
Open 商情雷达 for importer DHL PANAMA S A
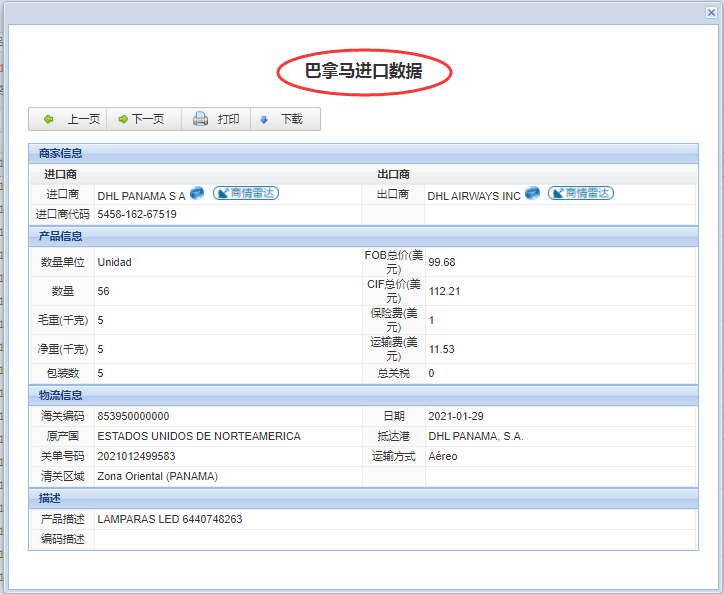pos(245,193)
